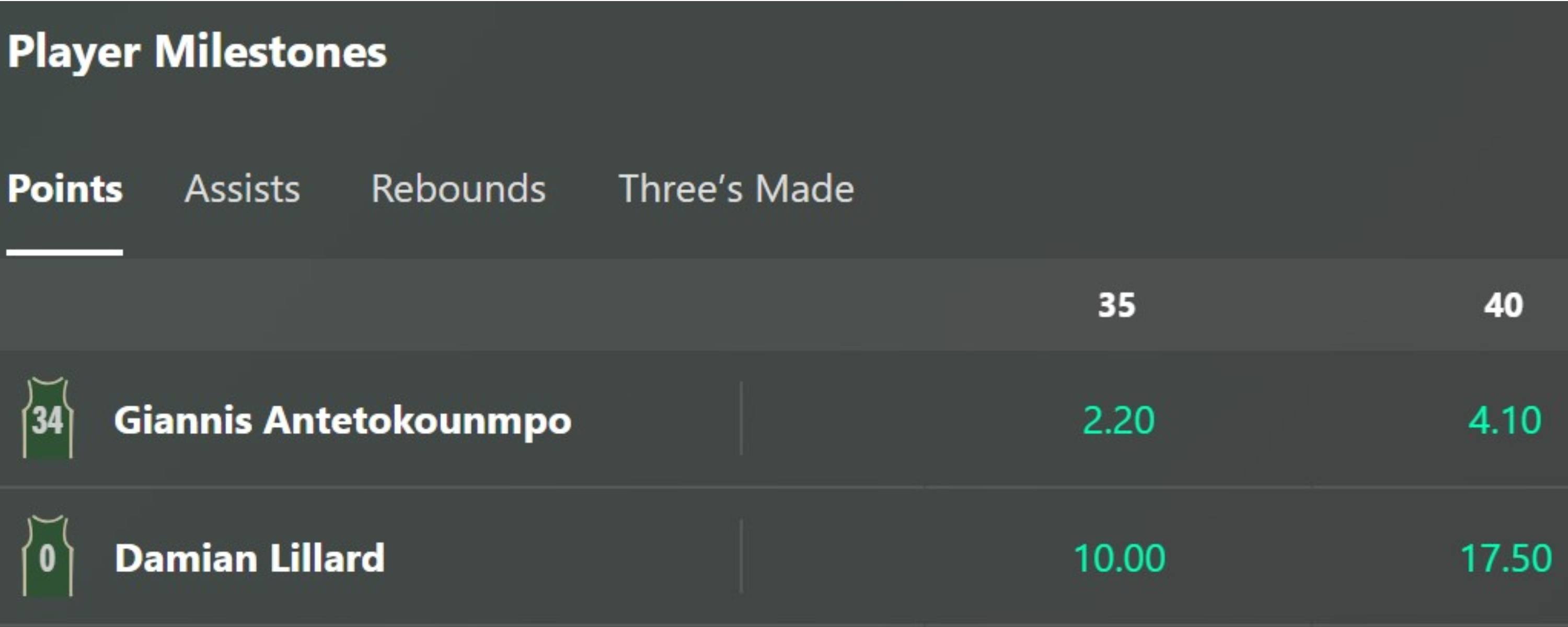Click the vertical divider in Lillard row
Screen dimensions: 1568x627
[x=741, y=556]
